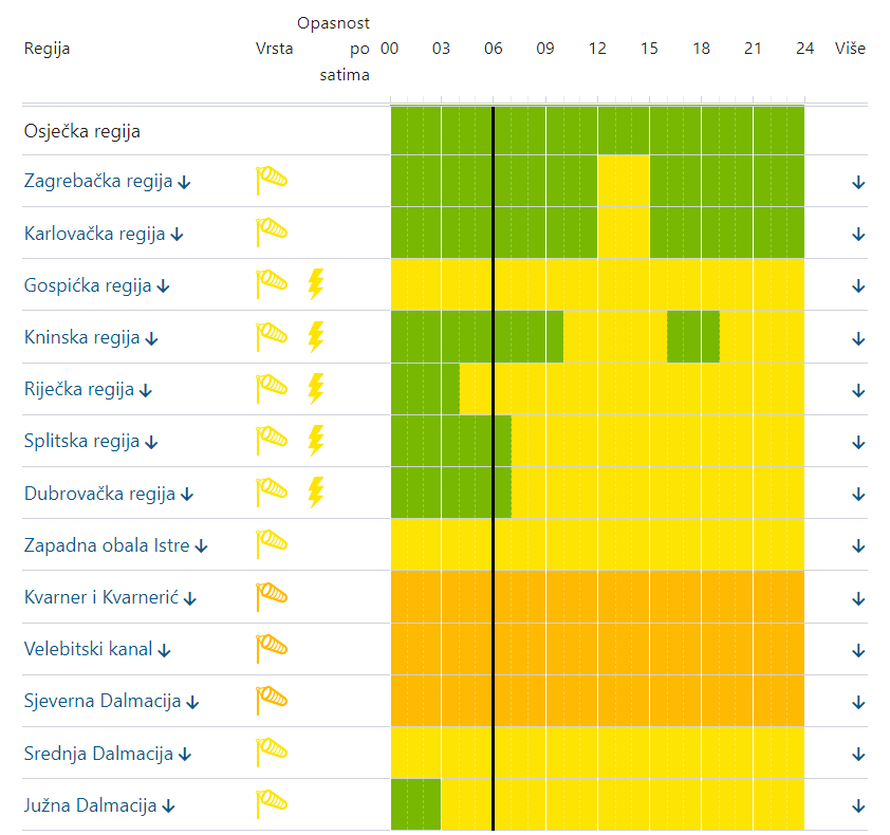Click the wind icon for Riječka regija
The height and width of the screenshot is (835, 890).
click(271, 388)
